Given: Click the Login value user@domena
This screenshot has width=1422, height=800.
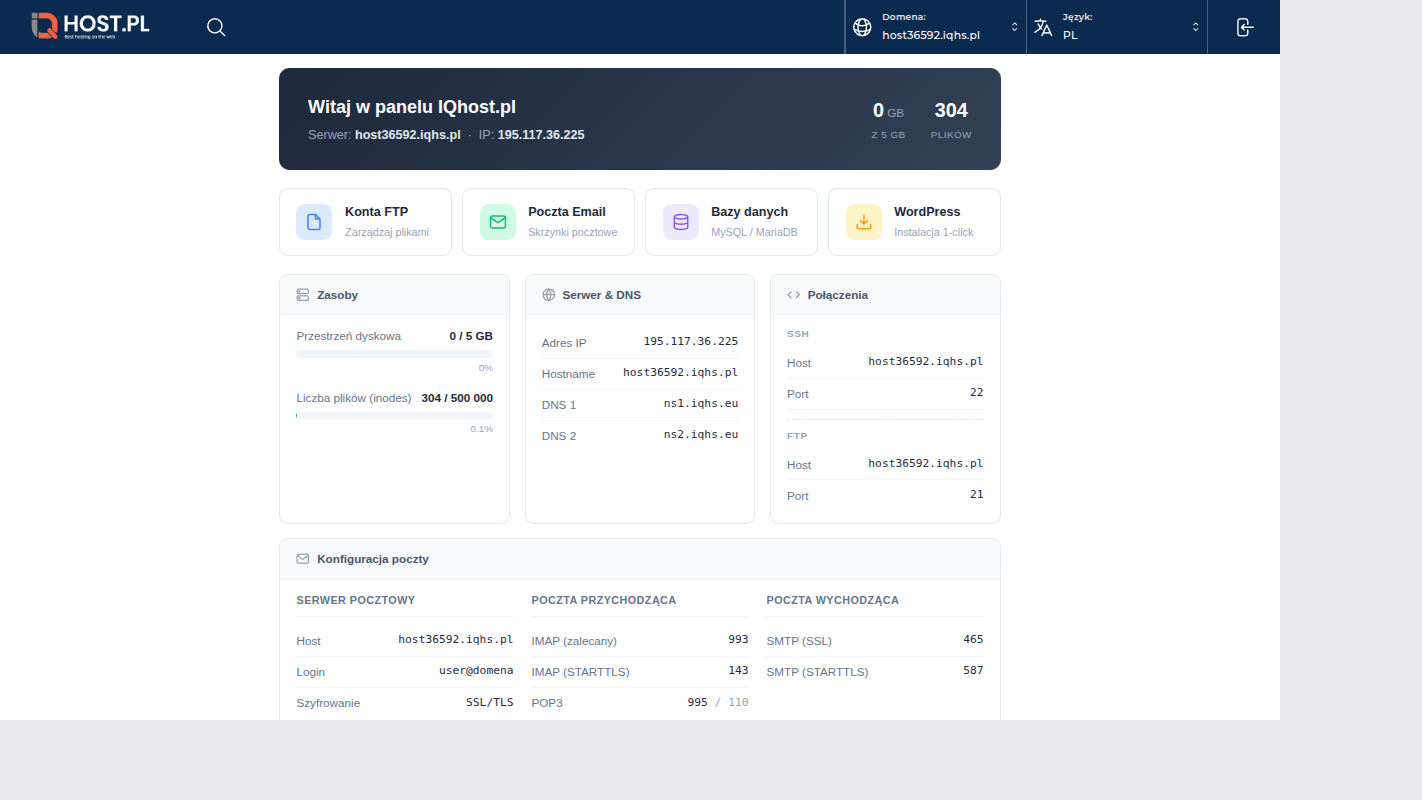Looking at the screenshot, I should [476, 671].
